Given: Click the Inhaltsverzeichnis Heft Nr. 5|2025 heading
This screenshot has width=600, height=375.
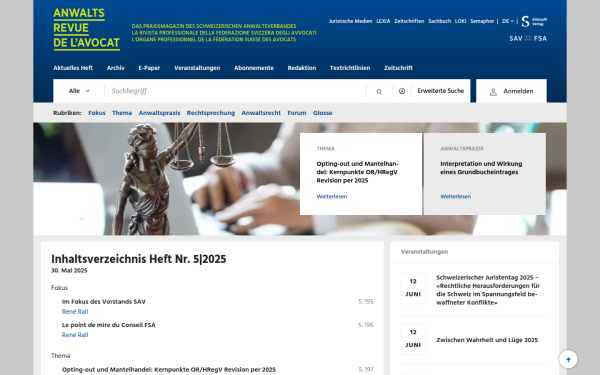Looking at the screenshot, I should (x=139, y=259).
